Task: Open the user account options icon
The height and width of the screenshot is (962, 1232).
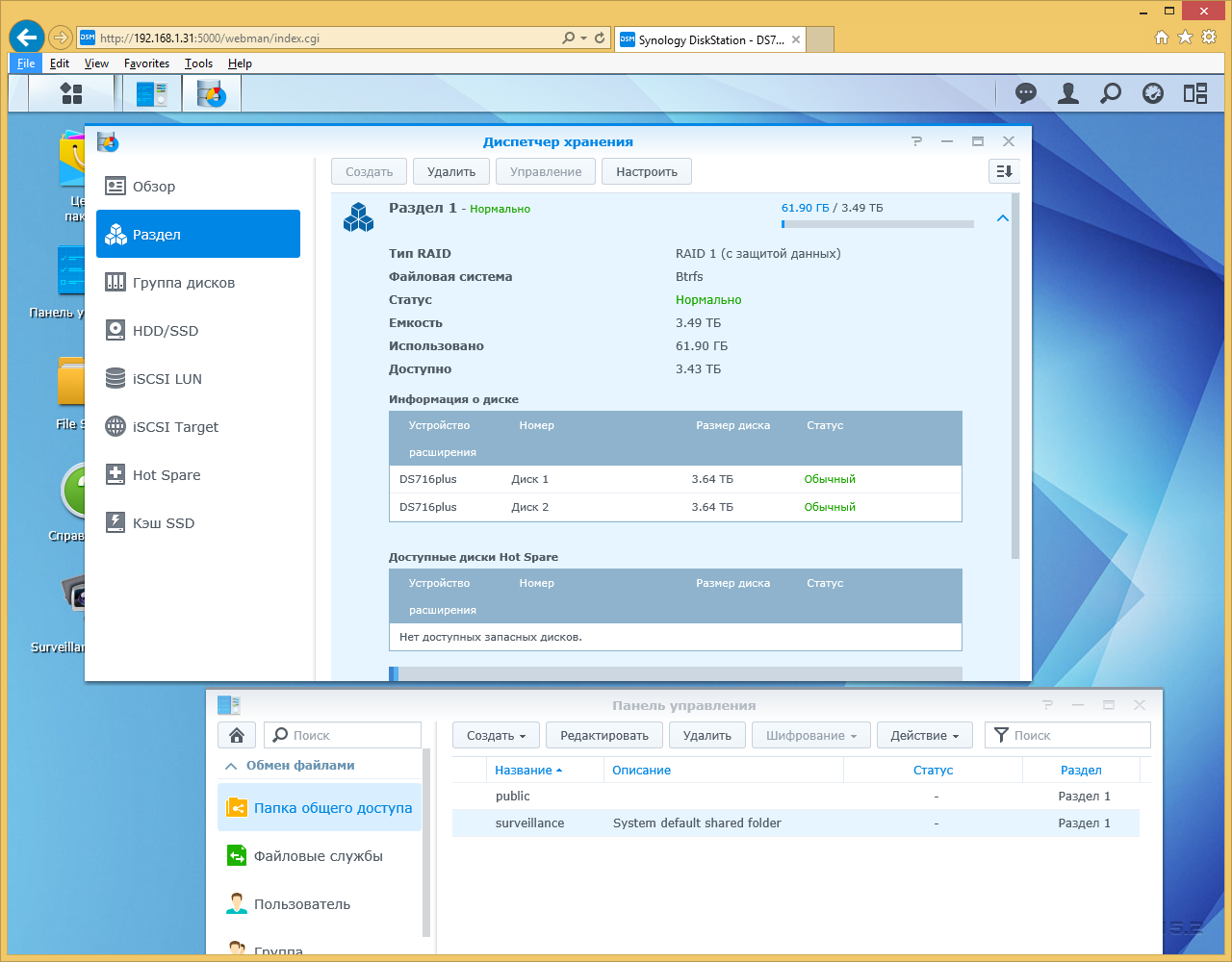Action: pyautogui.click(x=1068, y=93)
